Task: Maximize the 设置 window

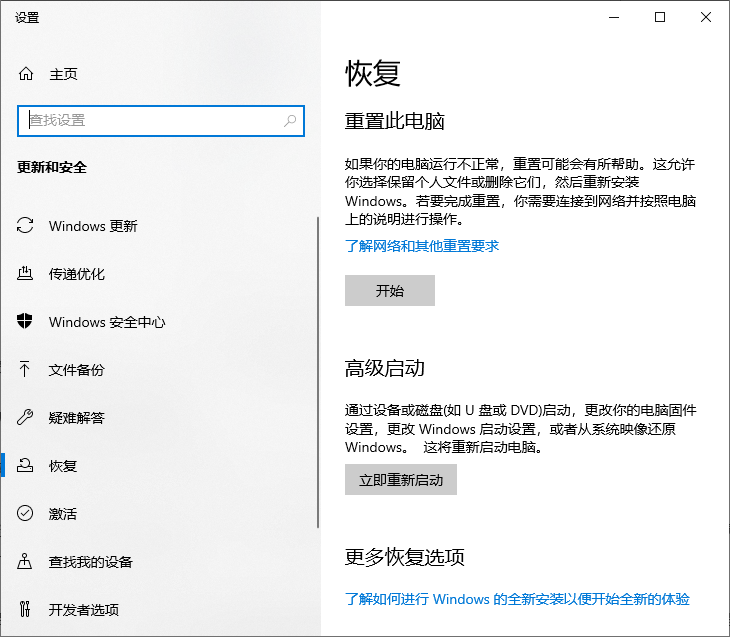Action: point(659,17)
